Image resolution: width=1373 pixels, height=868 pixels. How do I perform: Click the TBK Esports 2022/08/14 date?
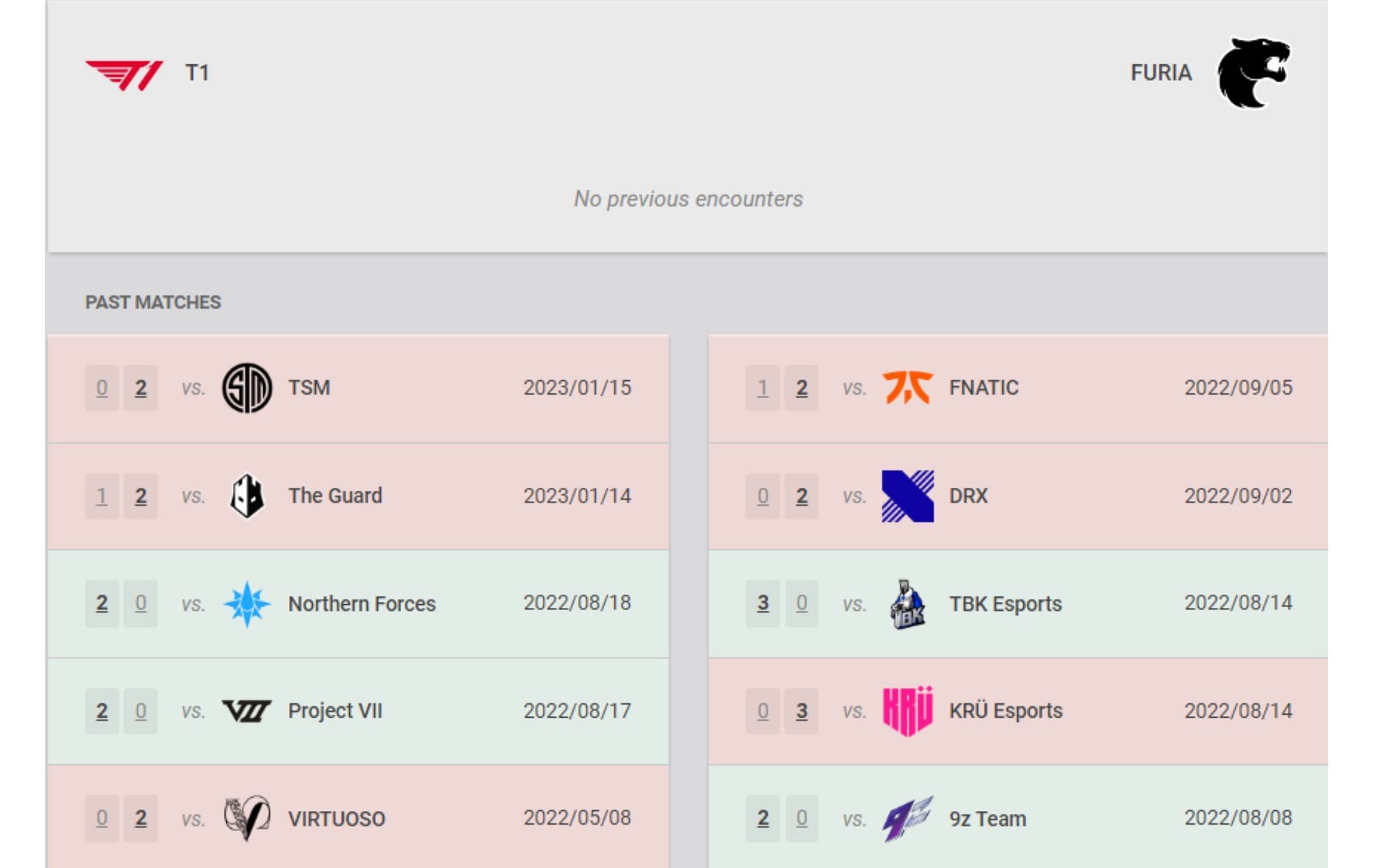[x=1239, y=603]
